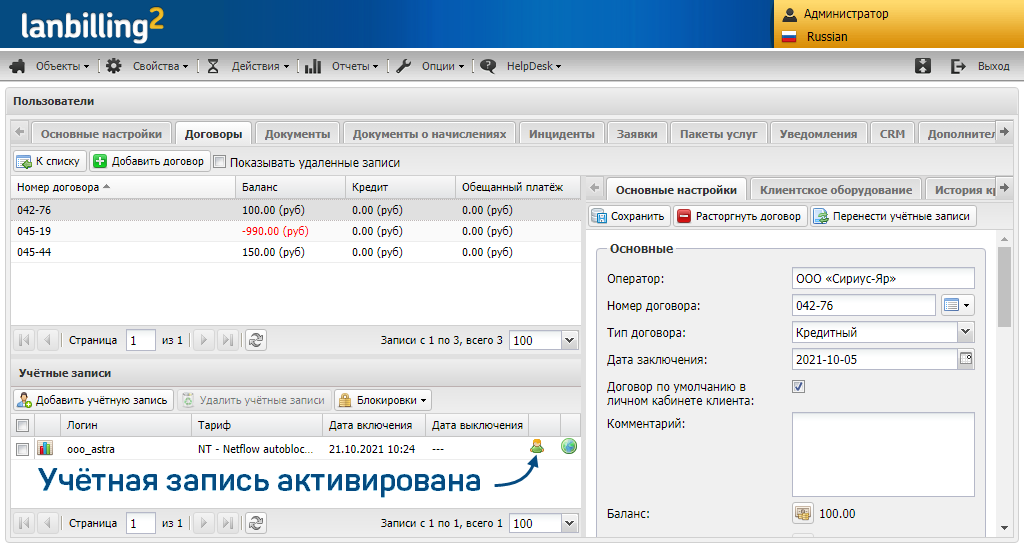Open the users Основные настройки tab
This screenshot has width=1024, height=545.
point(101,134)
